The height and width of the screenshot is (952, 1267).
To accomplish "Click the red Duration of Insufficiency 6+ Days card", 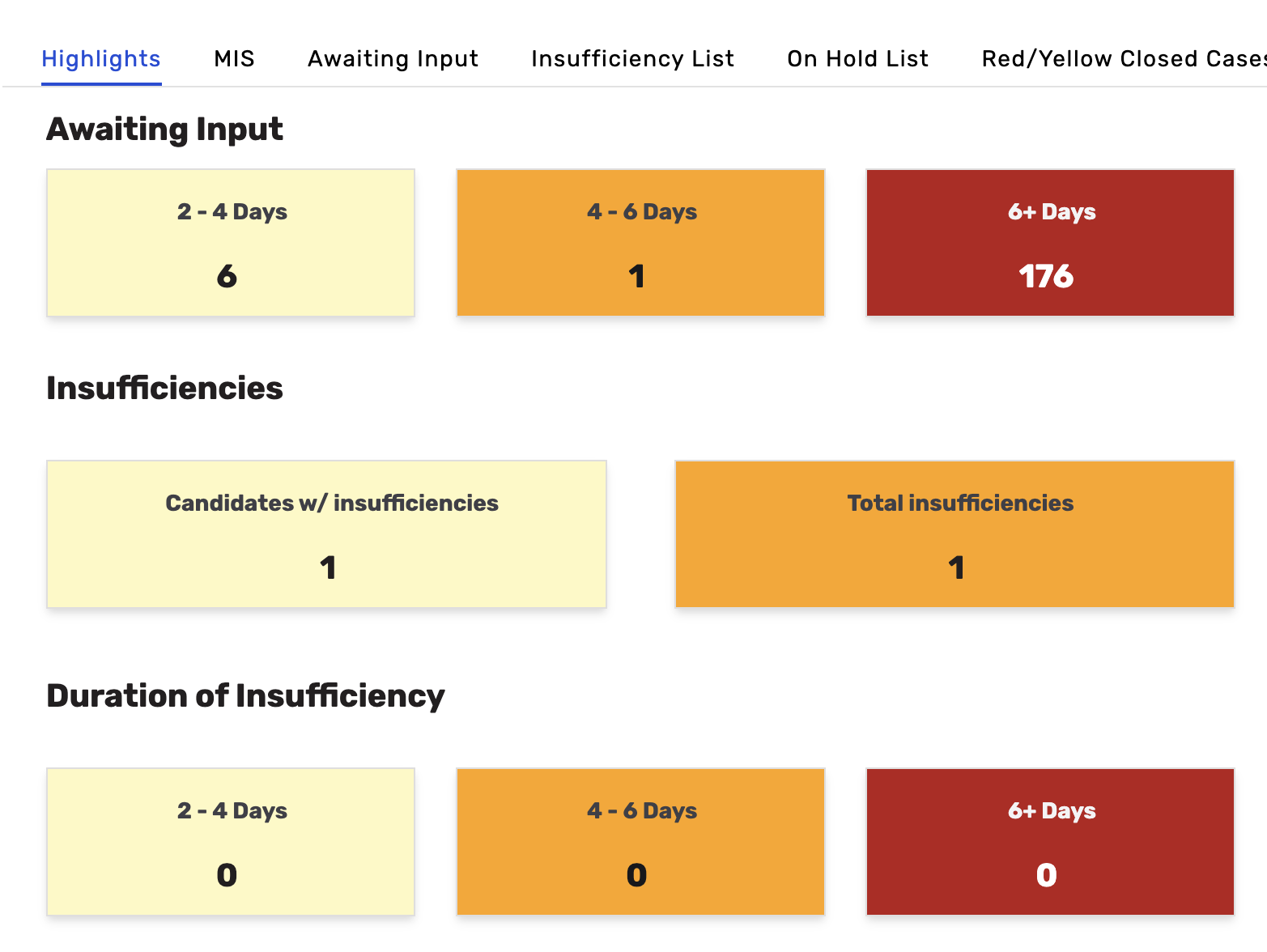I will 1050,841.
